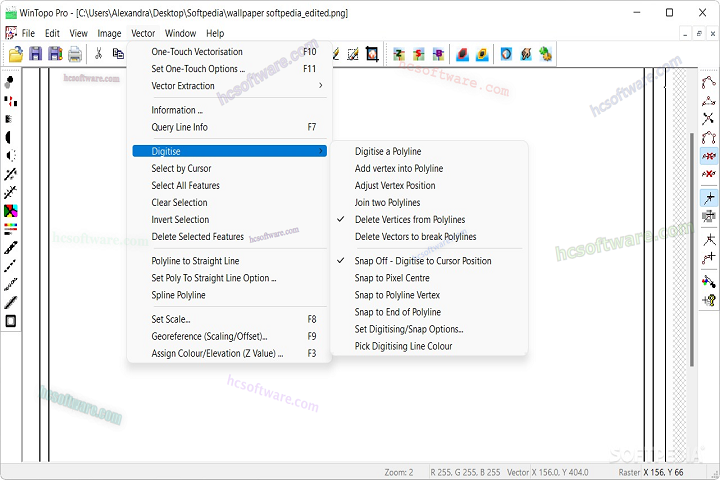This screenshot has width=720, height=480.
Task: Restore the inner document window
Action: click(x=699, y=34)
